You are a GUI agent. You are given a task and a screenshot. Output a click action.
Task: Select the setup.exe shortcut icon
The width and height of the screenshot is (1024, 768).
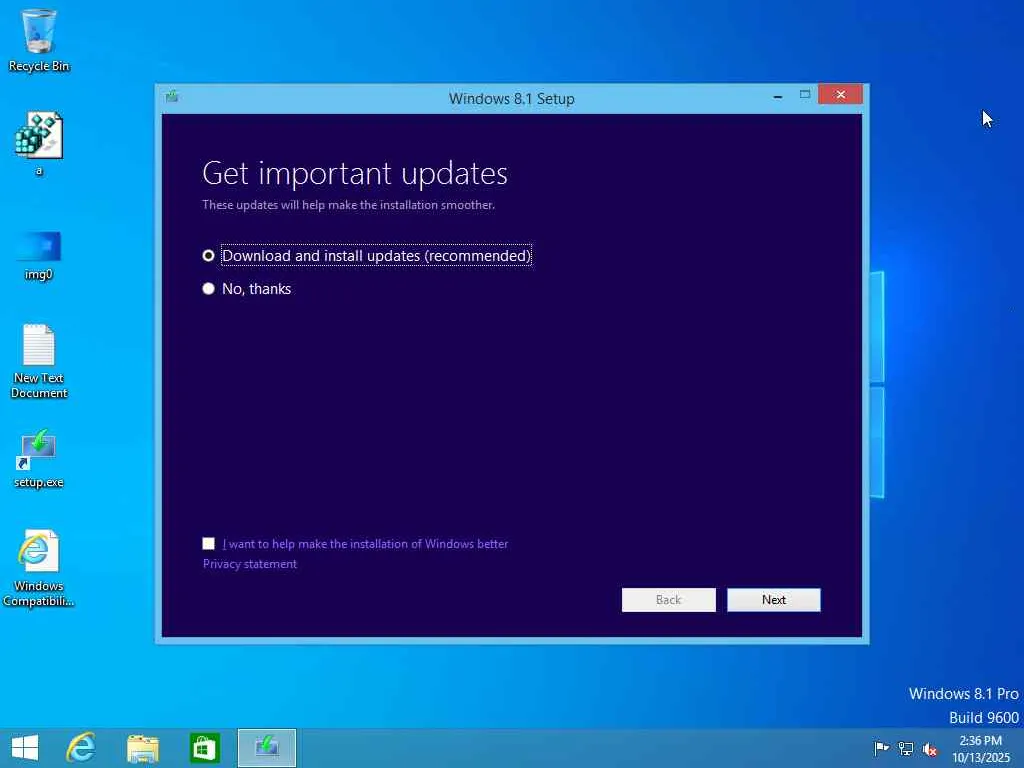click(x=39, y=458)
